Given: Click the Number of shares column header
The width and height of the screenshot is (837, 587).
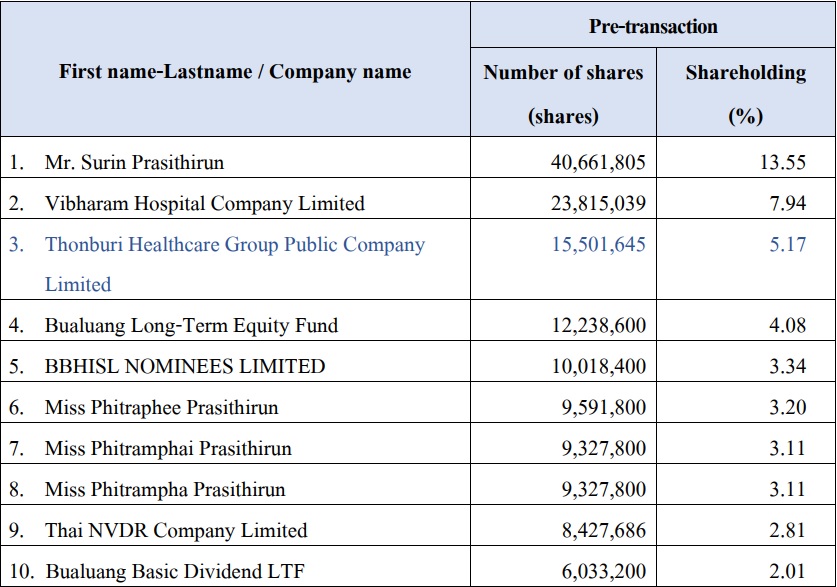Looking at the screenshot, I should pos(563,93).
